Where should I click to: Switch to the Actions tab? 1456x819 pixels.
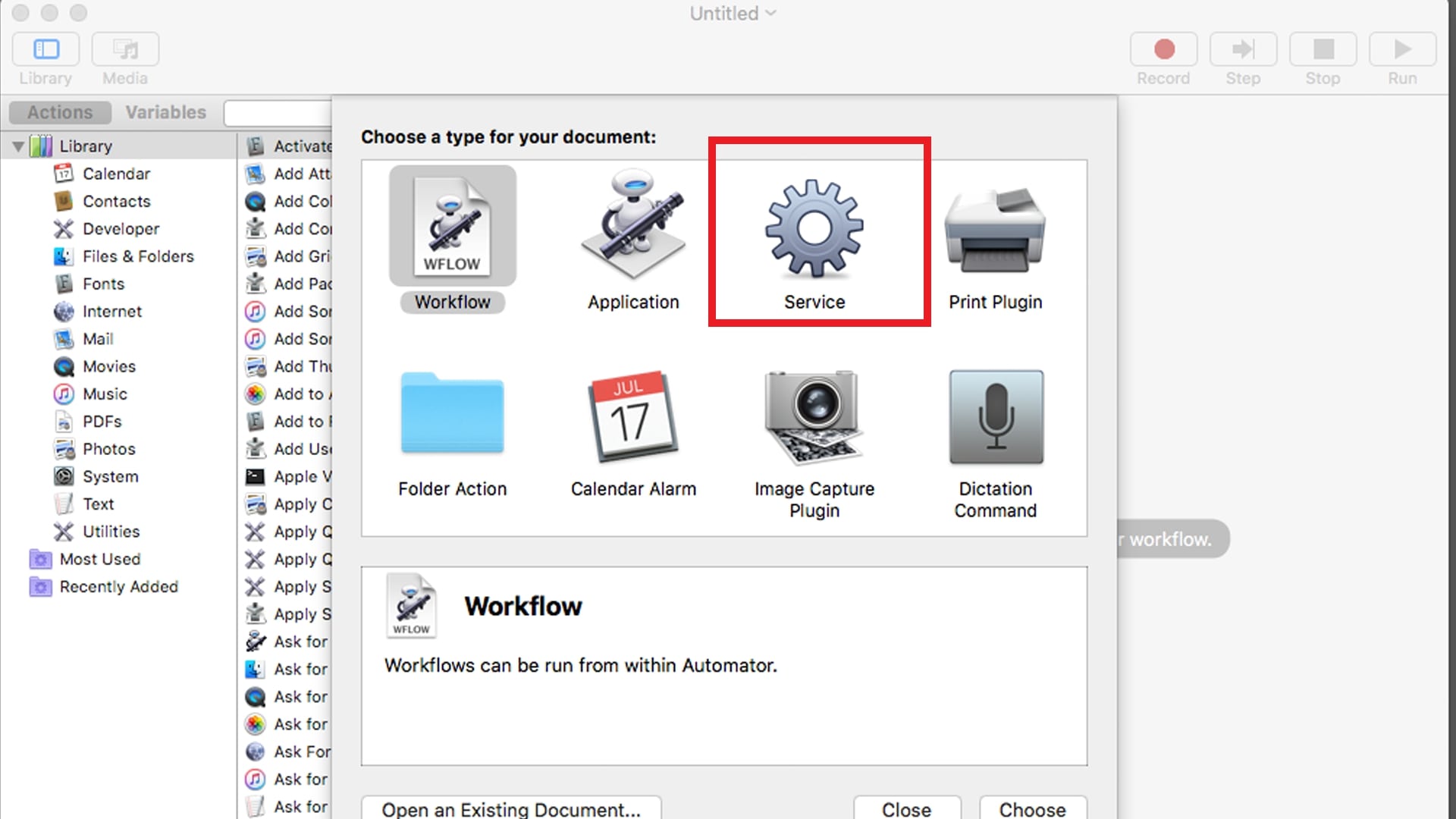click(60, 112)
